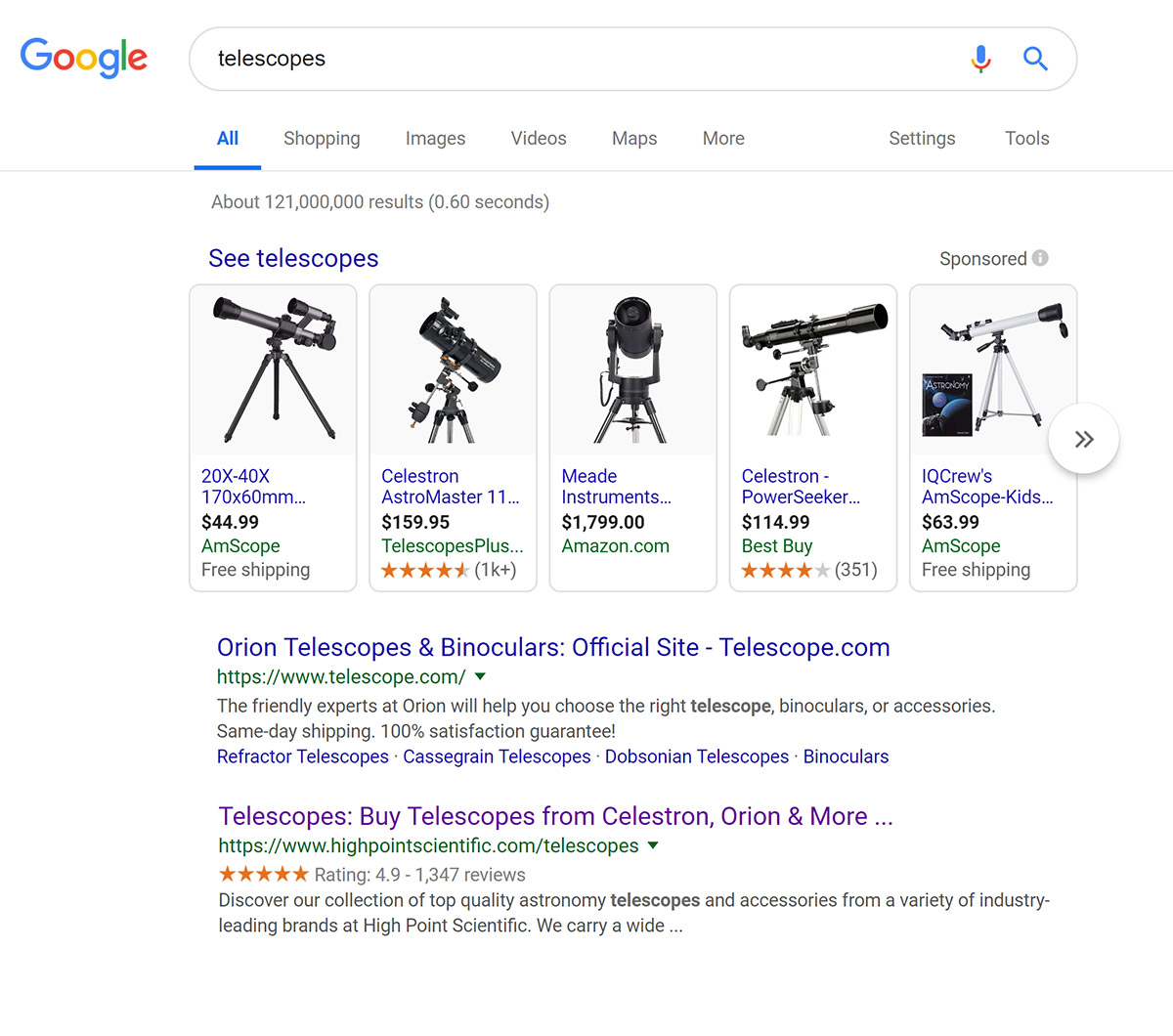1173x1036 pixels.
Task: Click the $159.95 AstroMaster price
Action: point(415,523)
